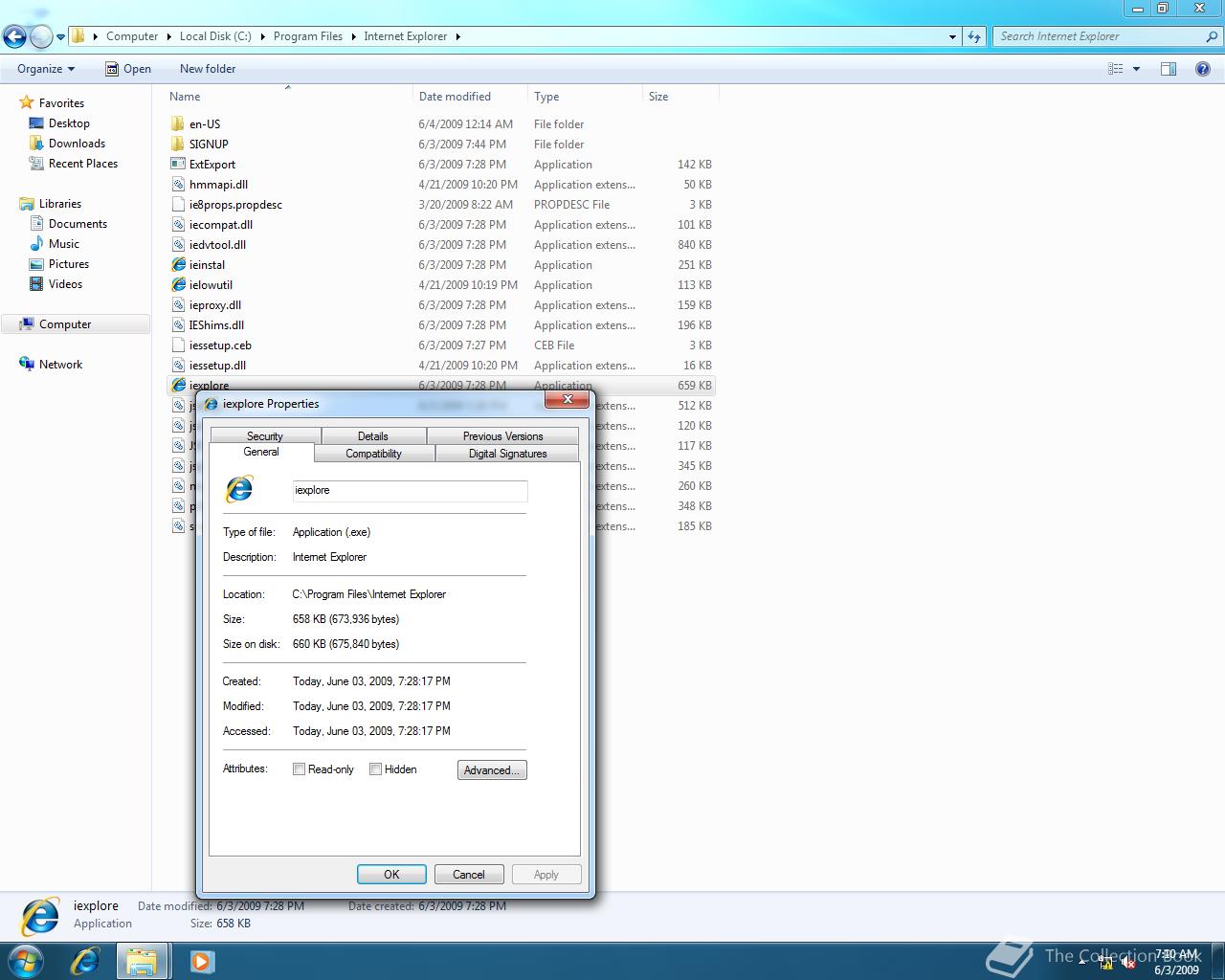Select the ExtExport application icon
Screen dimensions: 1225x980
(178, 165)
